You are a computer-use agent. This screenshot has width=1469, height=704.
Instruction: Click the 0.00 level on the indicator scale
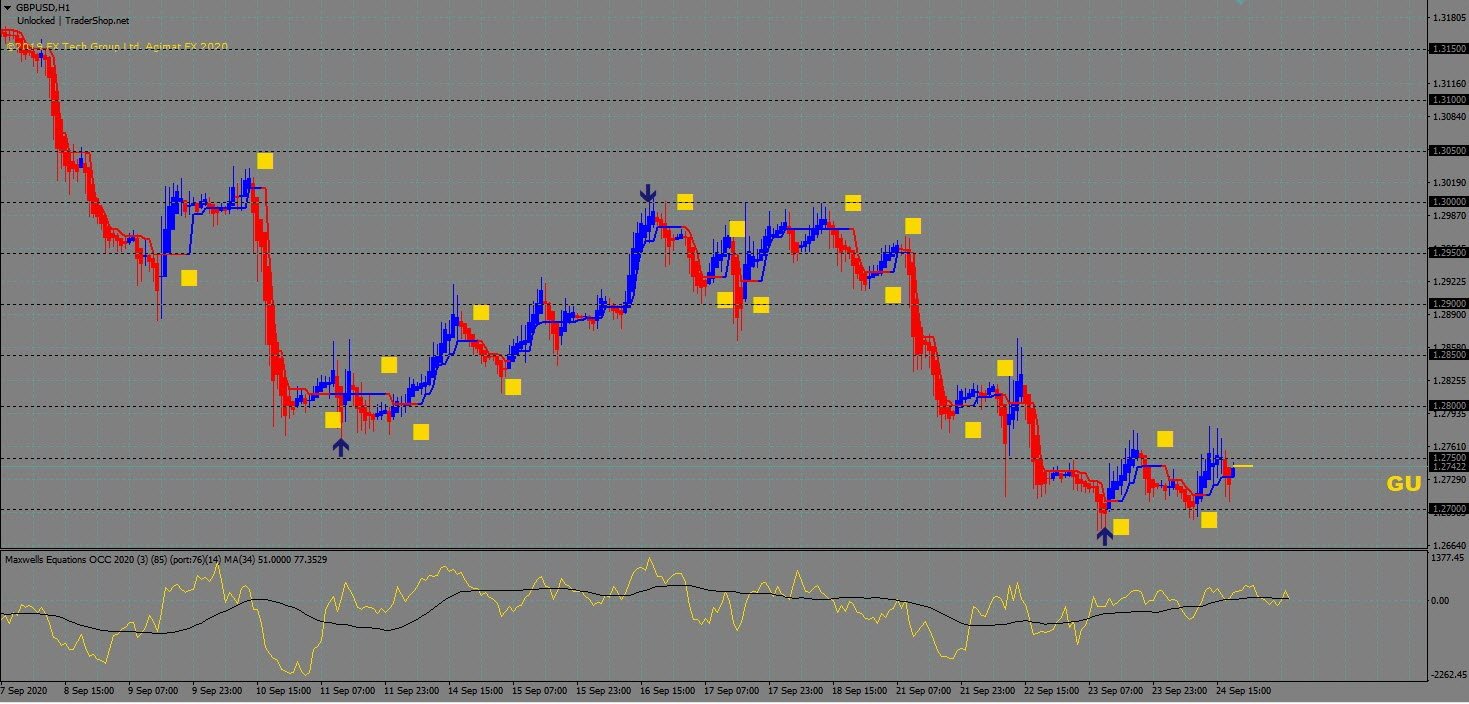tap(1440, 600)
